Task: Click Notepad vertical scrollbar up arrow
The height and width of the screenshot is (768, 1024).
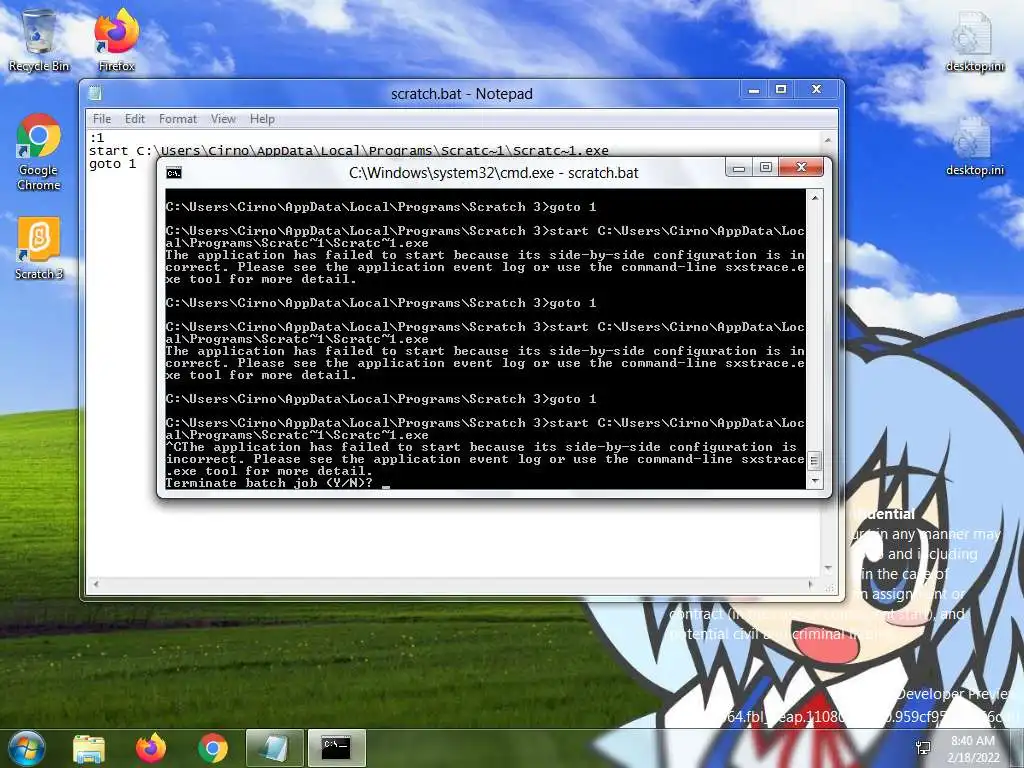Action: coord(828,140)
